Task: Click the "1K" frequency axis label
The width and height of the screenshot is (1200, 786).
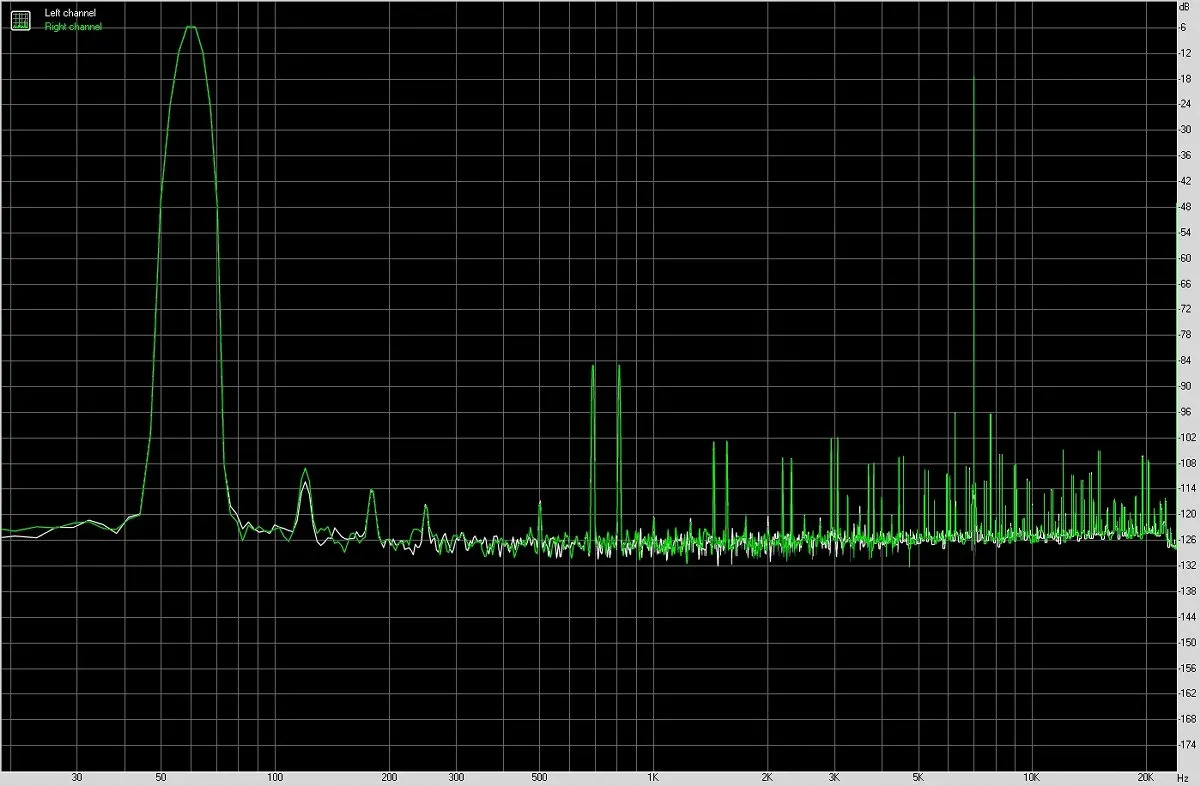Action: click(x=653, y=777)
